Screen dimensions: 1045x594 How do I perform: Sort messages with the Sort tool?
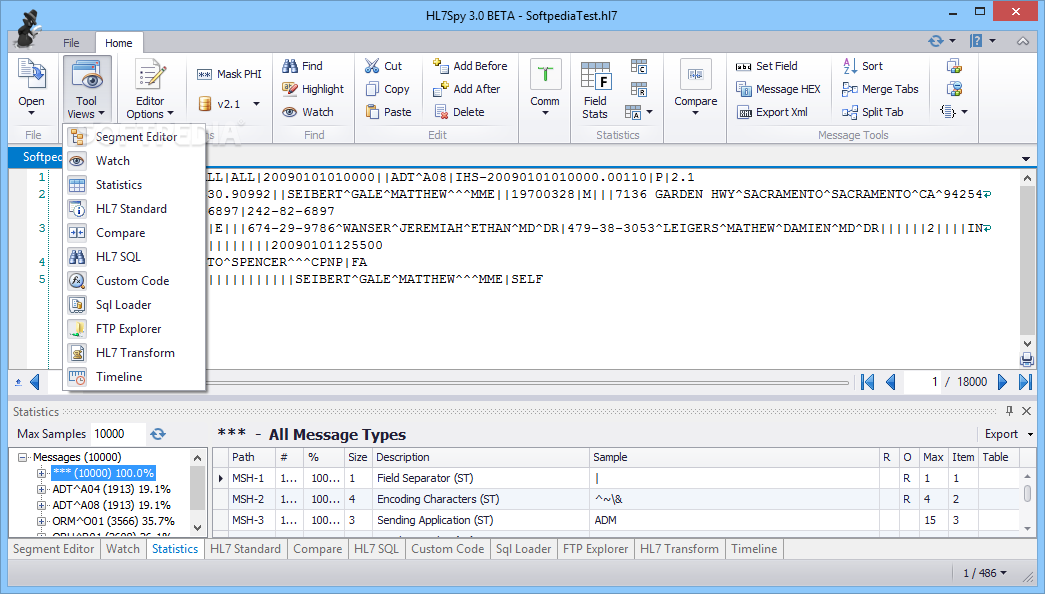click(x=862, y=66)
